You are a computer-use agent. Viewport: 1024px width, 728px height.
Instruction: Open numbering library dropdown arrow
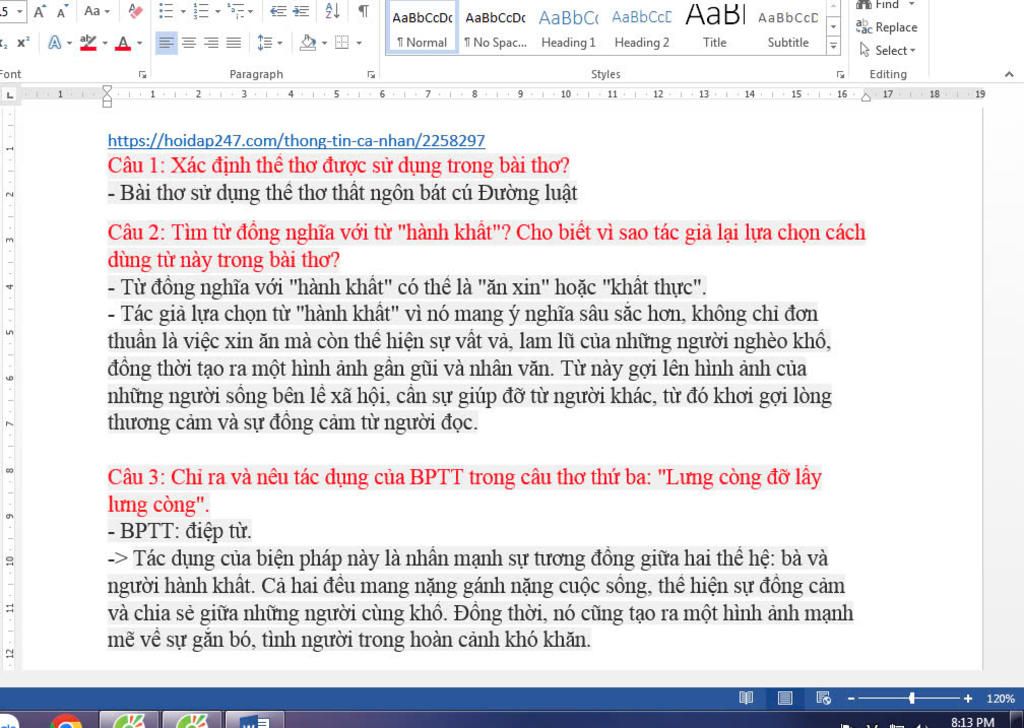(217, 12)
